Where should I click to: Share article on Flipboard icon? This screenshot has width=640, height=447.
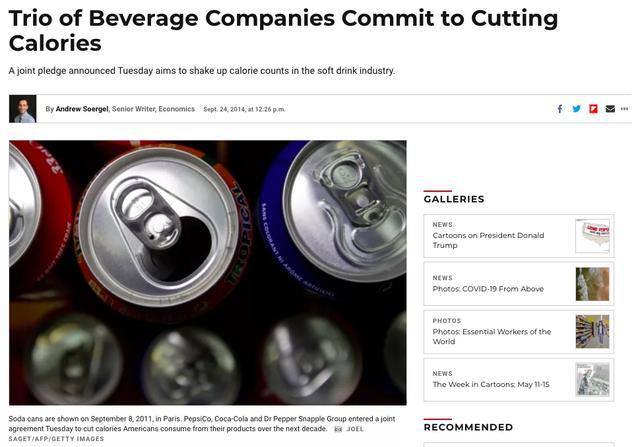[593, 109]
